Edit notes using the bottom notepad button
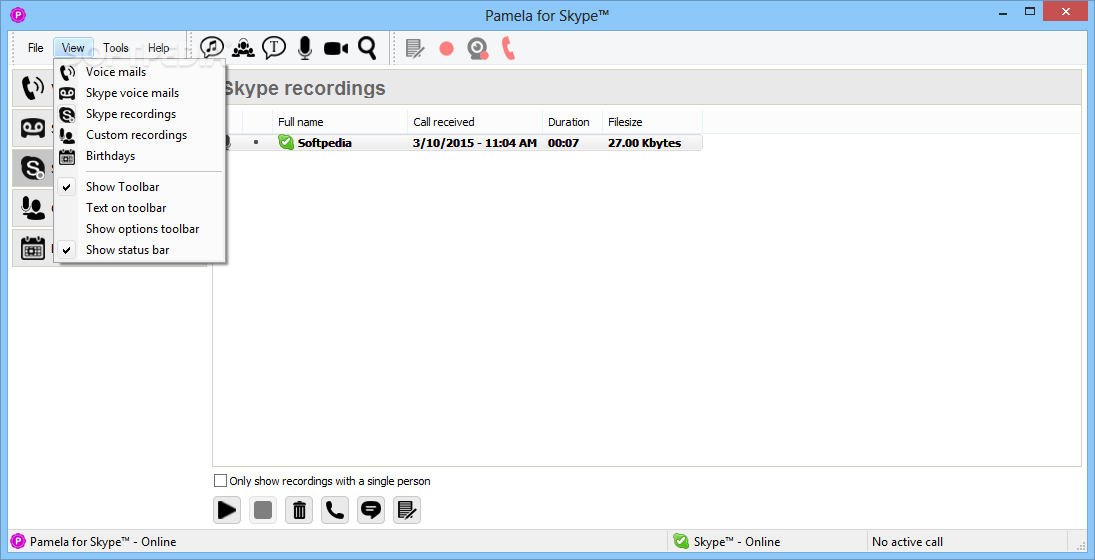Image resolution: width=1095 pixels, height=560 pixels. [407, 510]
